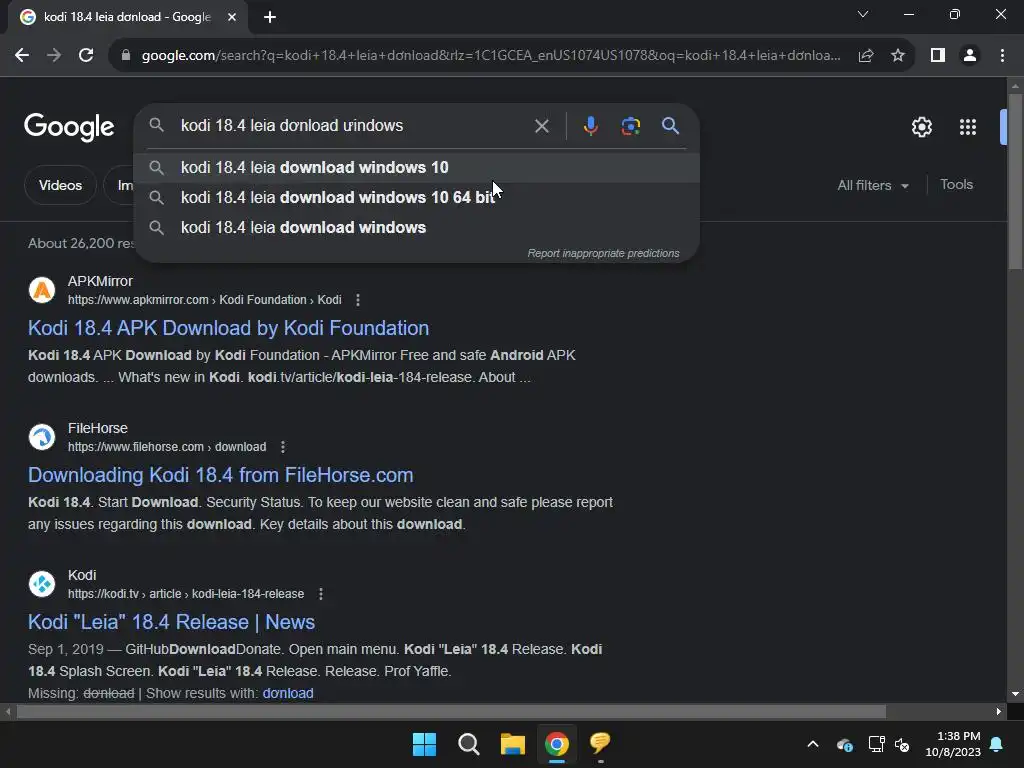Click the Kodi site favicon
This screenshot has width=1024, height=768.
coord(42,584)
